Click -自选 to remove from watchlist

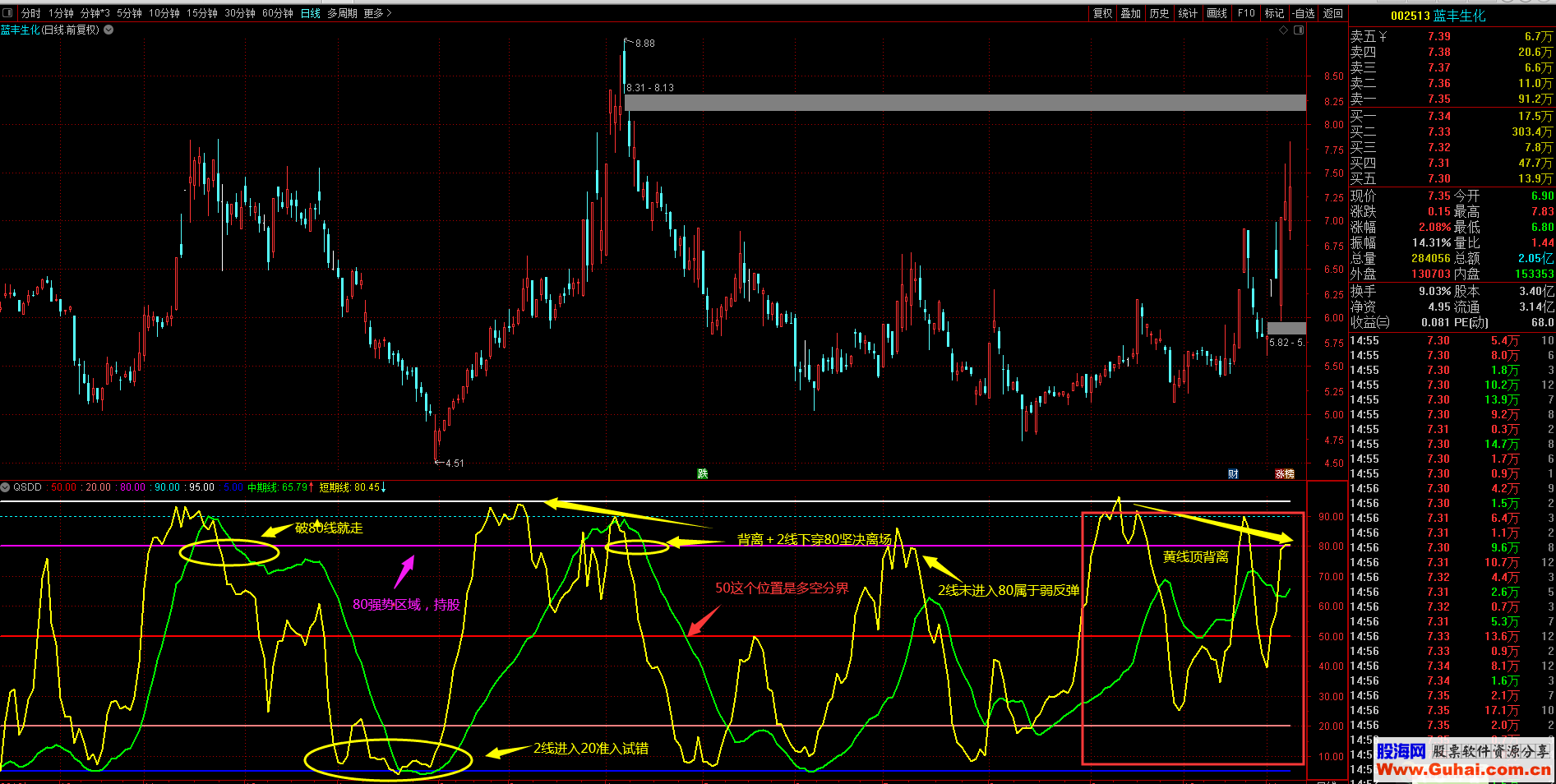pyautogui.click(x=1304, y=13)
